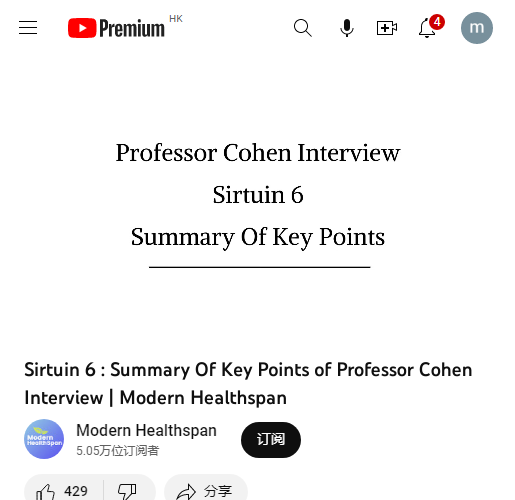
Task: Start voice search with microphone icon
Action: 347,28
